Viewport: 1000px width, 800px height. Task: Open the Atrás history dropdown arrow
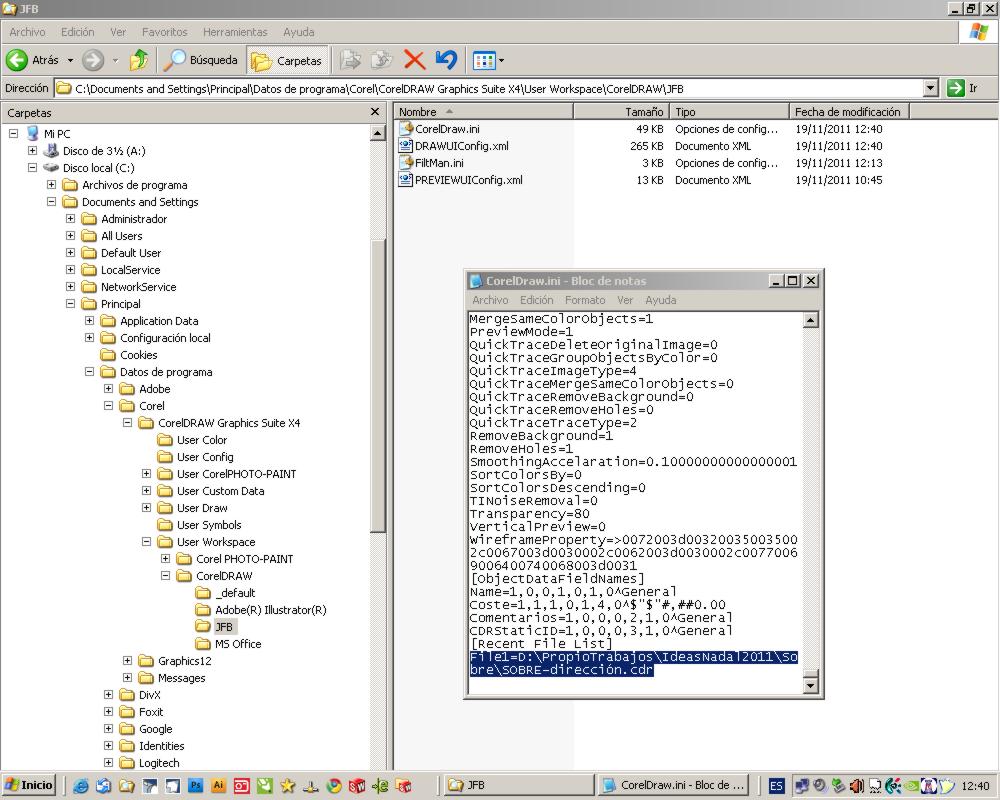(x=70, y=61)
